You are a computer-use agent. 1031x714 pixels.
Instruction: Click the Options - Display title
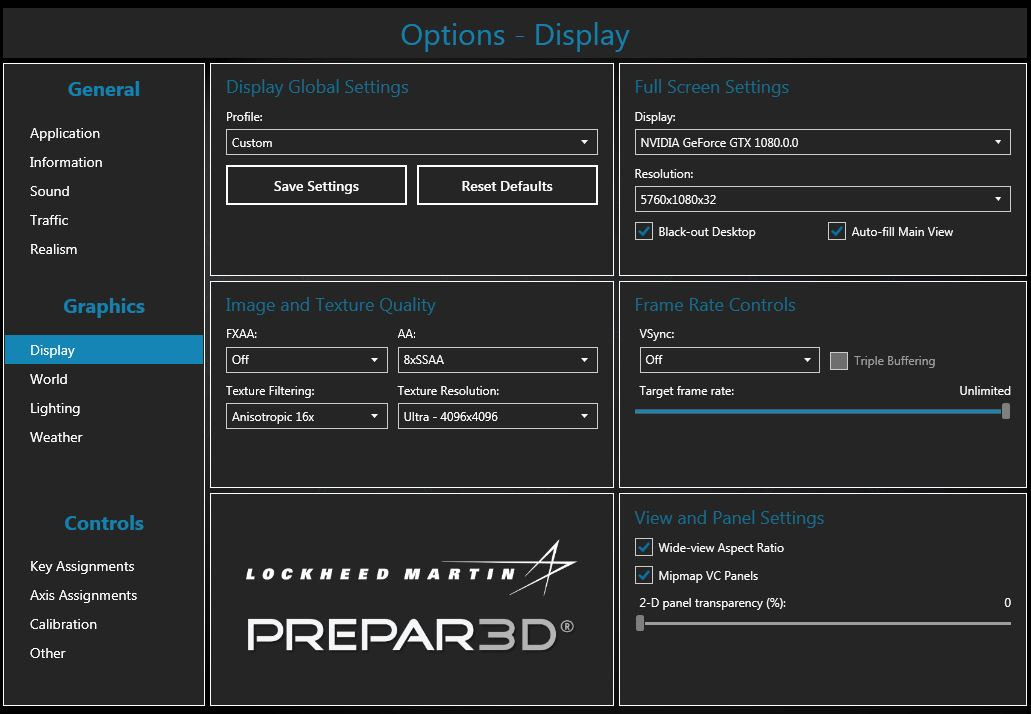(x=515, y=35)
